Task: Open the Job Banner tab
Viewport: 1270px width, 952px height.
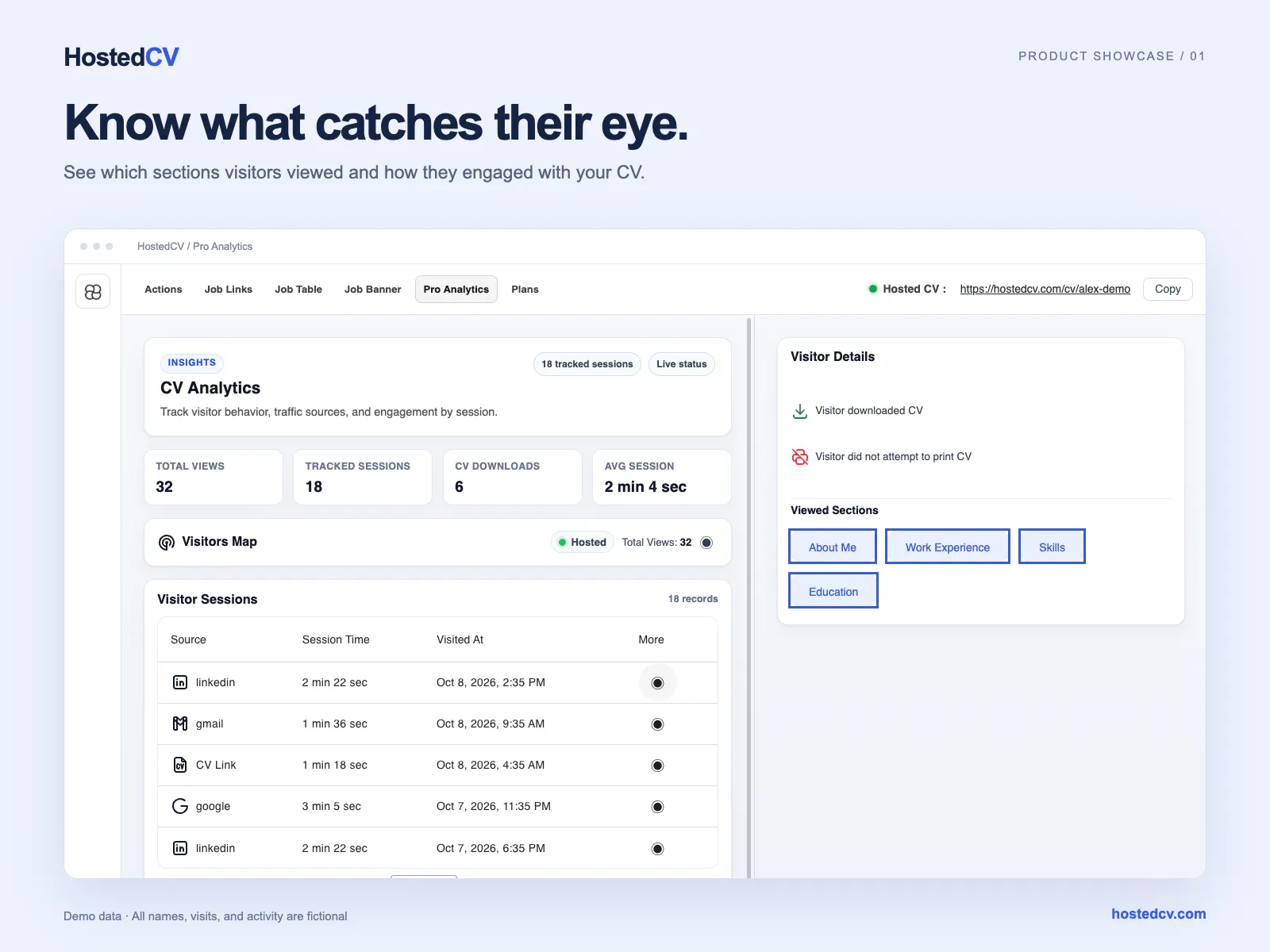Action: click(373, 290)
